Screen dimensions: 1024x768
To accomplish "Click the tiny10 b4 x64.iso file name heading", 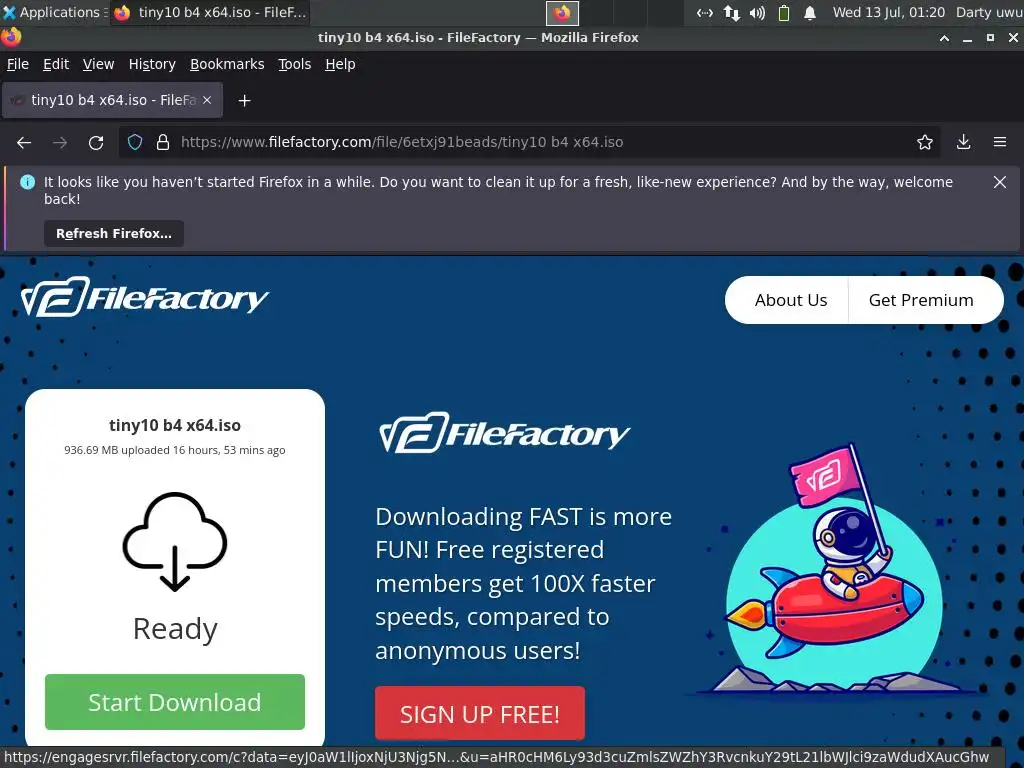I will (175, 425).
